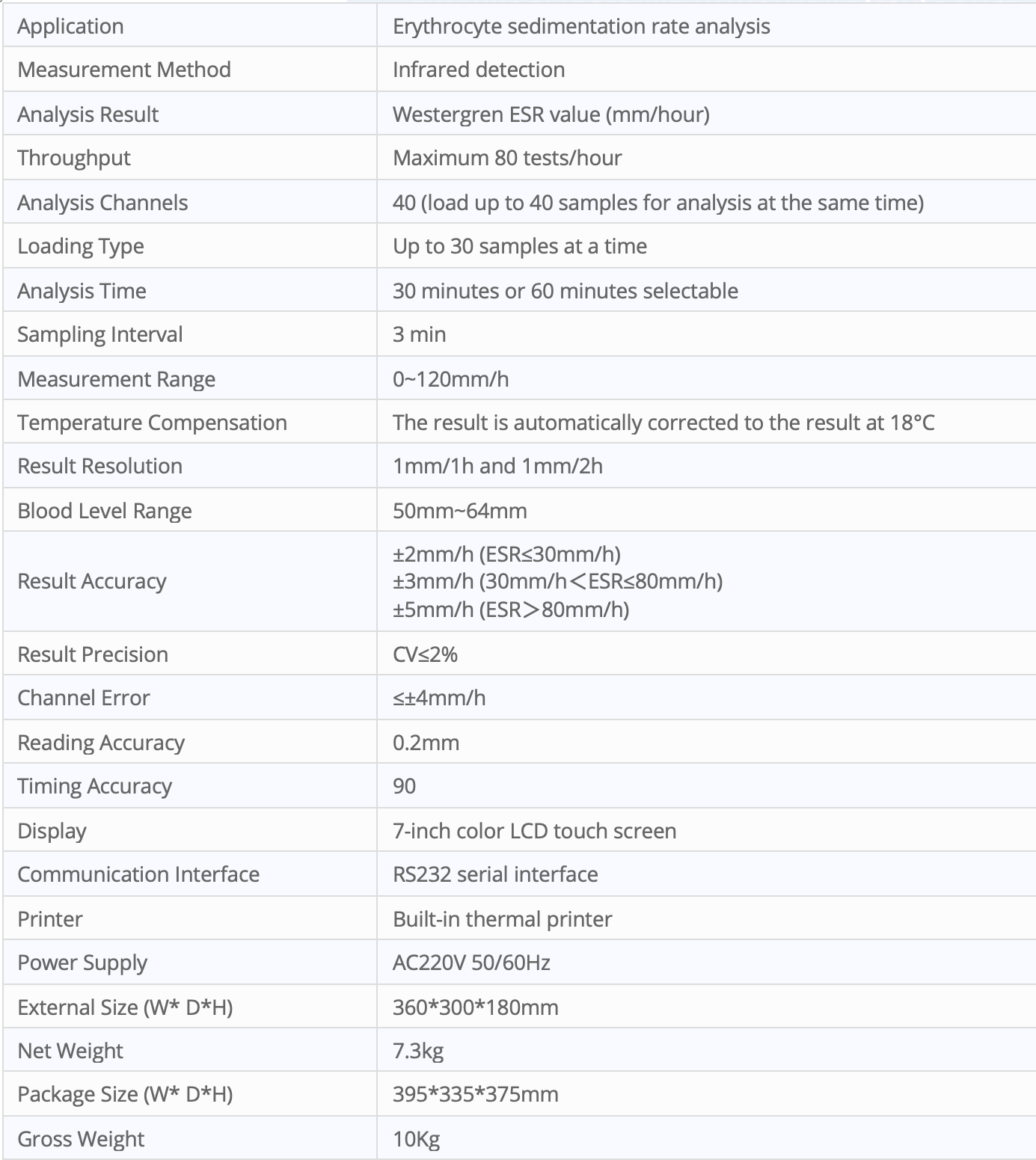Click '±3mm/h (30mm/h<ESR≤80mm/h)' line
This screenshot has width=1036, height=1160.
pos(558,581)
